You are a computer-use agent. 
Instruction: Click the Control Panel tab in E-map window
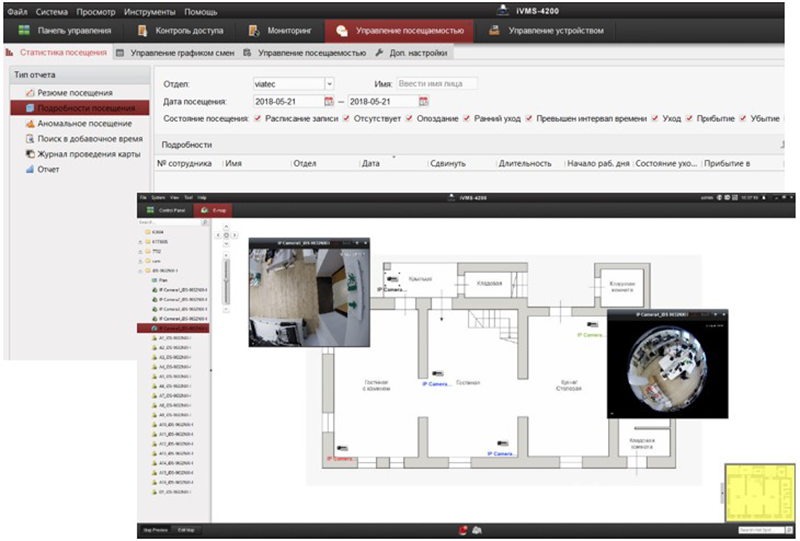[166, 210]
